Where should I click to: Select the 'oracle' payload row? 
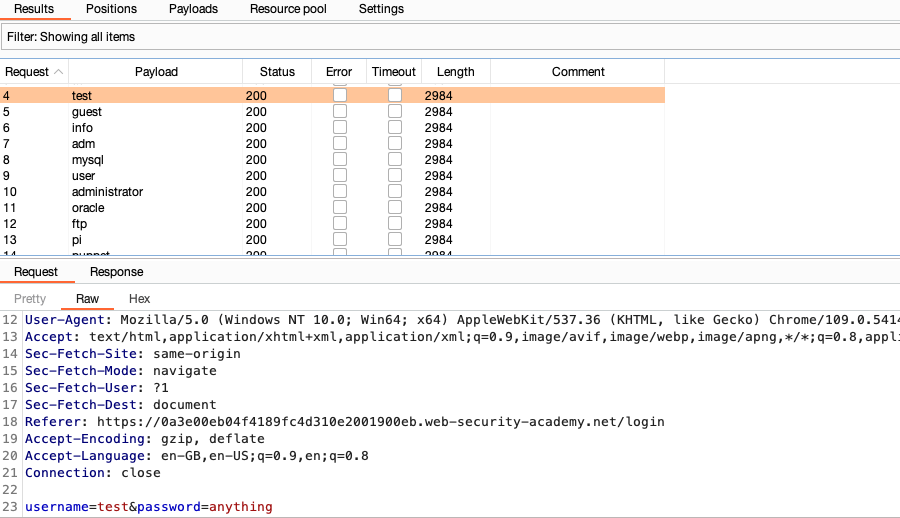coord(332,208)
